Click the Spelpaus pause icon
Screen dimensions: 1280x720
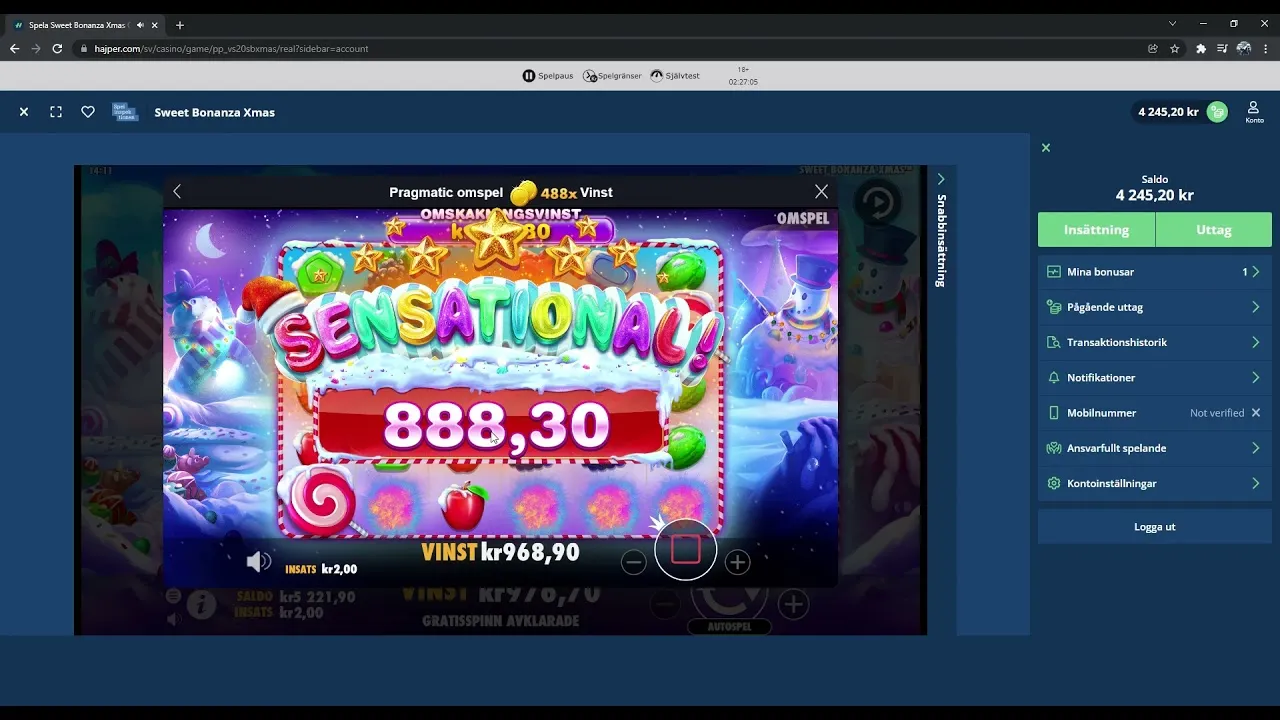[x=529, y=76]
